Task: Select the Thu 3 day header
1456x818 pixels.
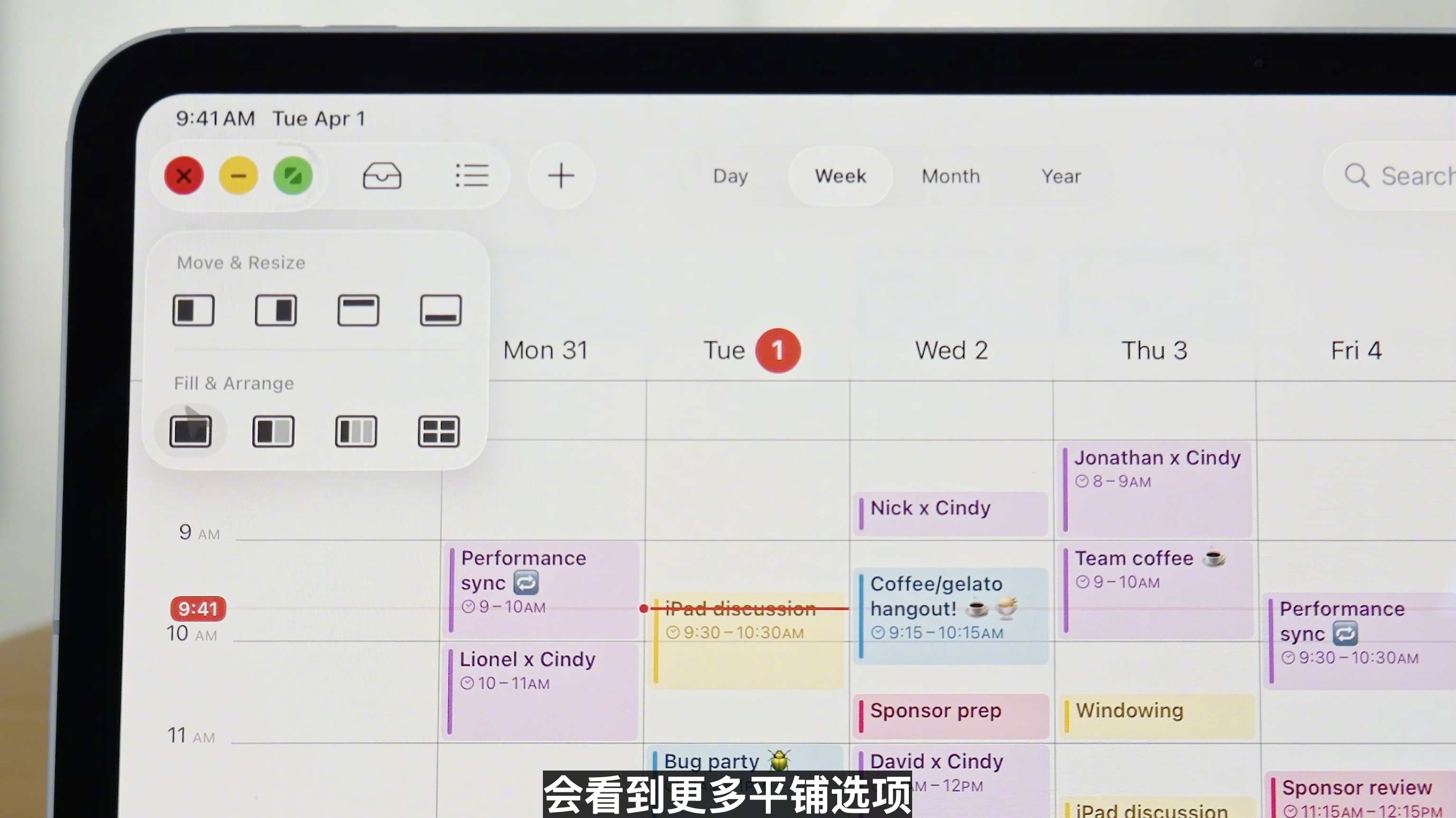Action: click(1154, 350)
